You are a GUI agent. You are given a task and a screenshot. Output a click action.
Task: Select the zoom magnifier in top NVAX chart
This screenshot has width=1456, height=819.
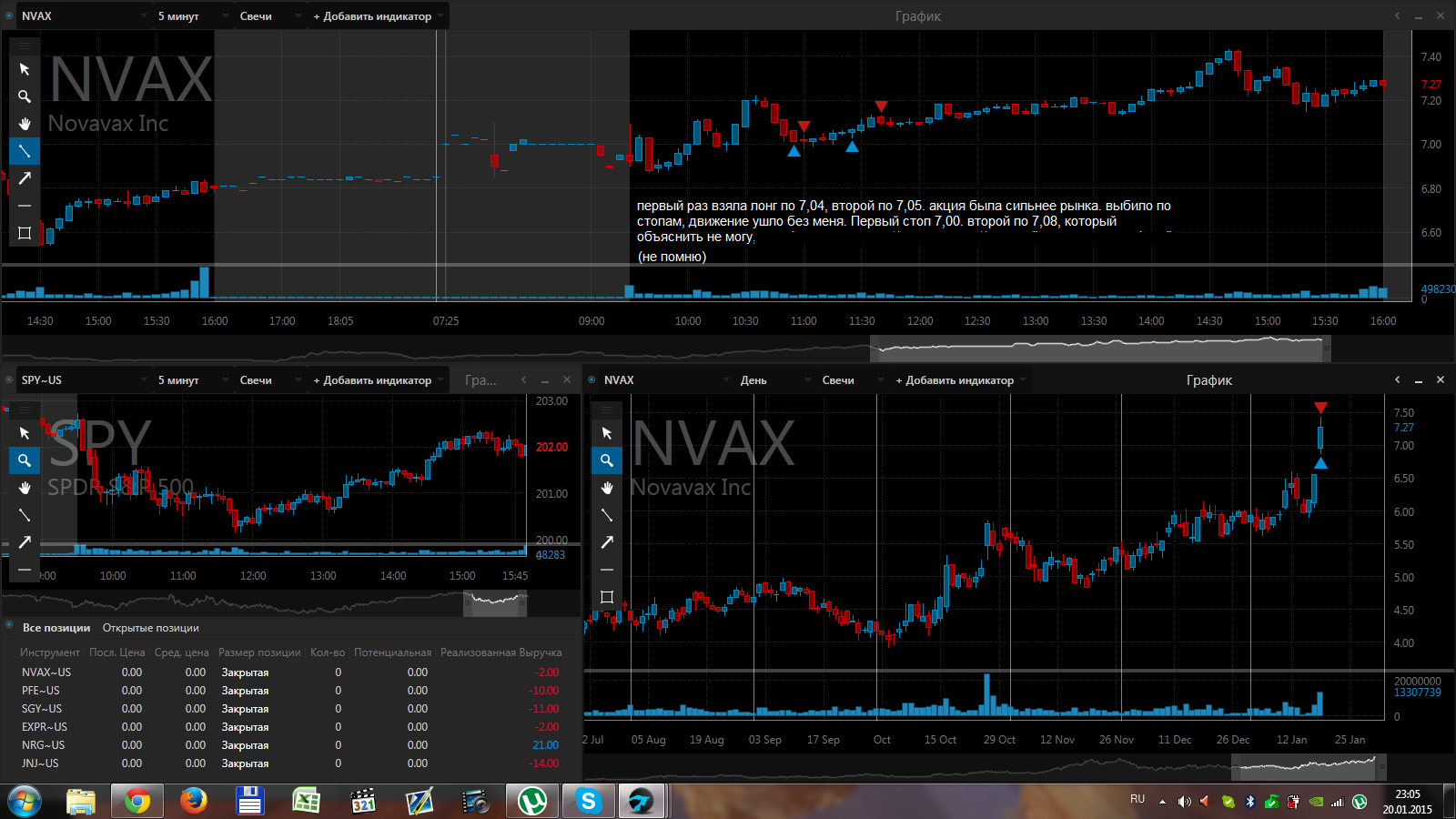pyautogui.click(x=25, y=96)
